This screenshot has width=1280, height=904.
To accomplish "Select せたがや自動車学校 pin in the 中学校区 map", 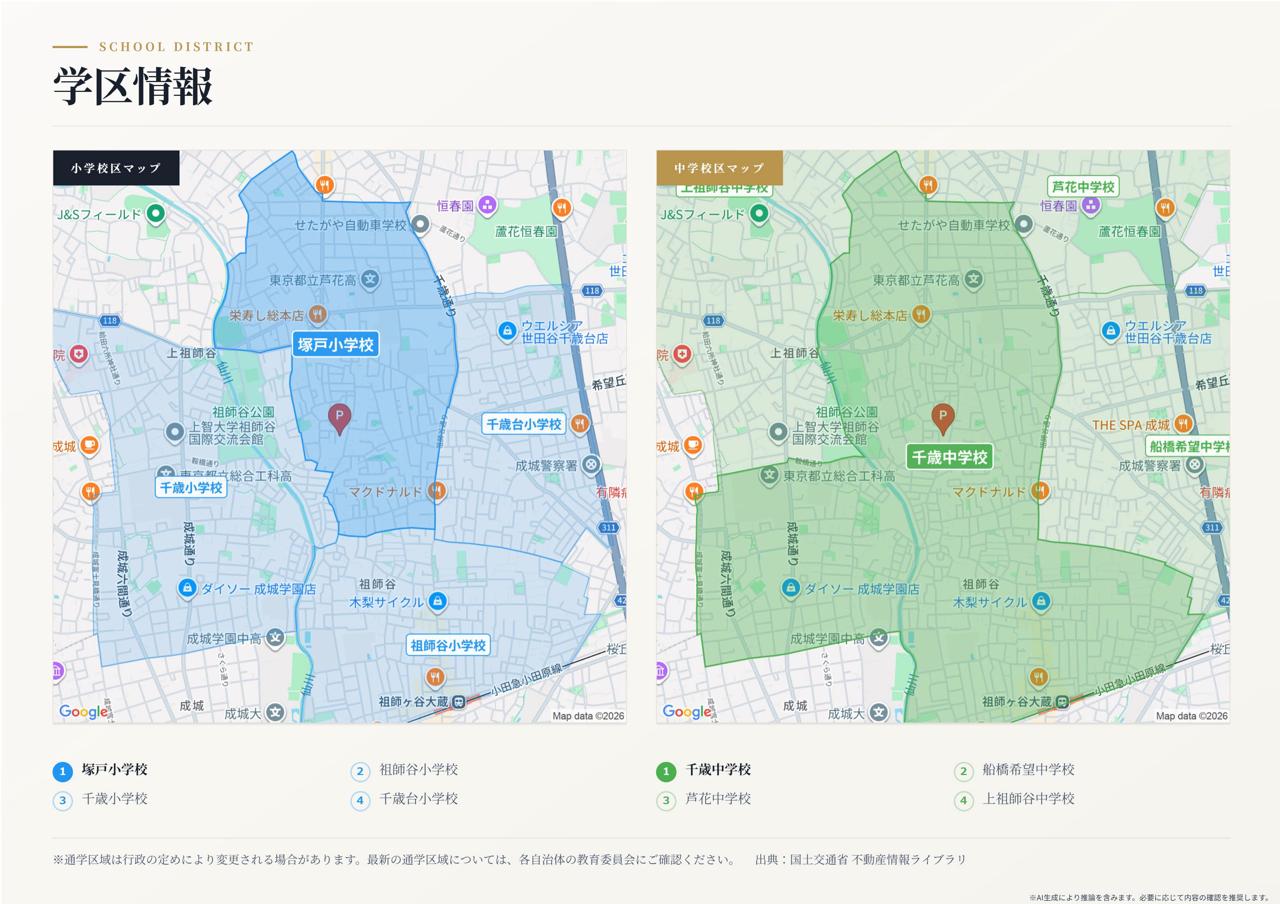I will click(x=1024, y=226).
